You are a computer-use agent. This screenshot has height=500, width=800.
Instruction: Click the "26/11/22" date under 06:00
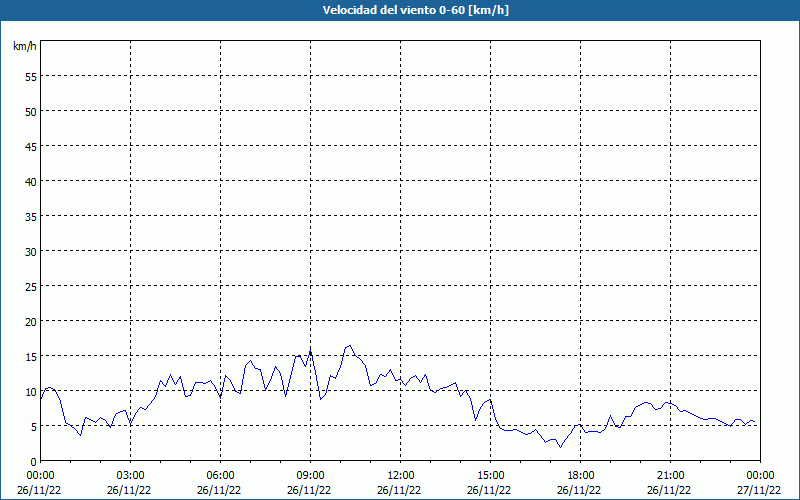(219, 490)
